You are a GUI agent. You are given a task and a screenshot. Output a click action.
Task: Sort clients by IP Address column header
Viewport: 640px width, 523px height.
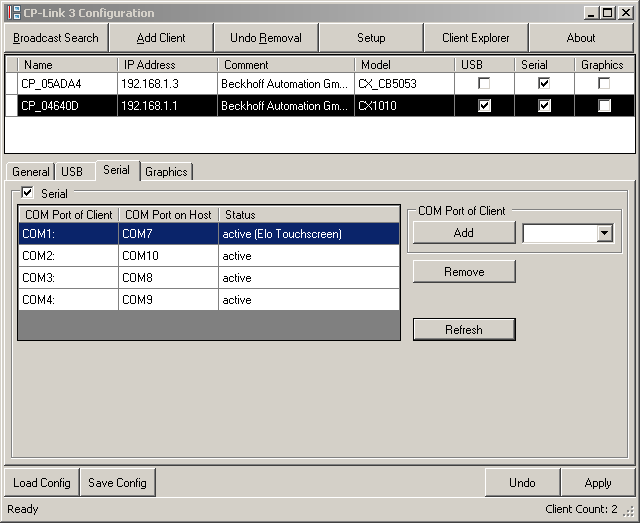pos(167,65)
